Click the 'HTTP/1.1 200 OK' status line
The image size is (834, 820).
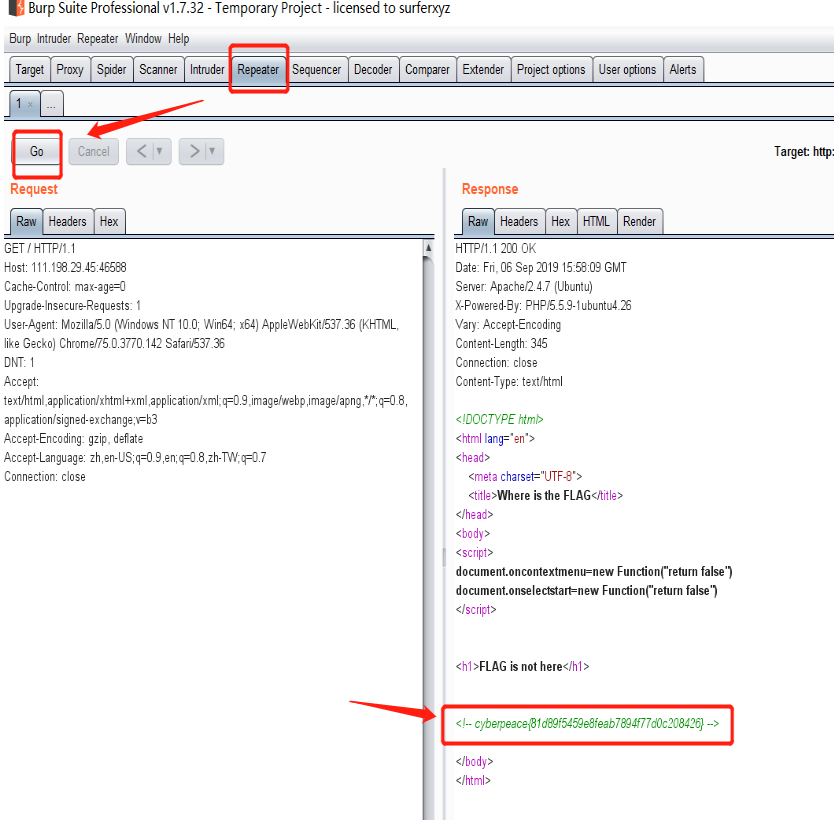[x=496, y=248]
